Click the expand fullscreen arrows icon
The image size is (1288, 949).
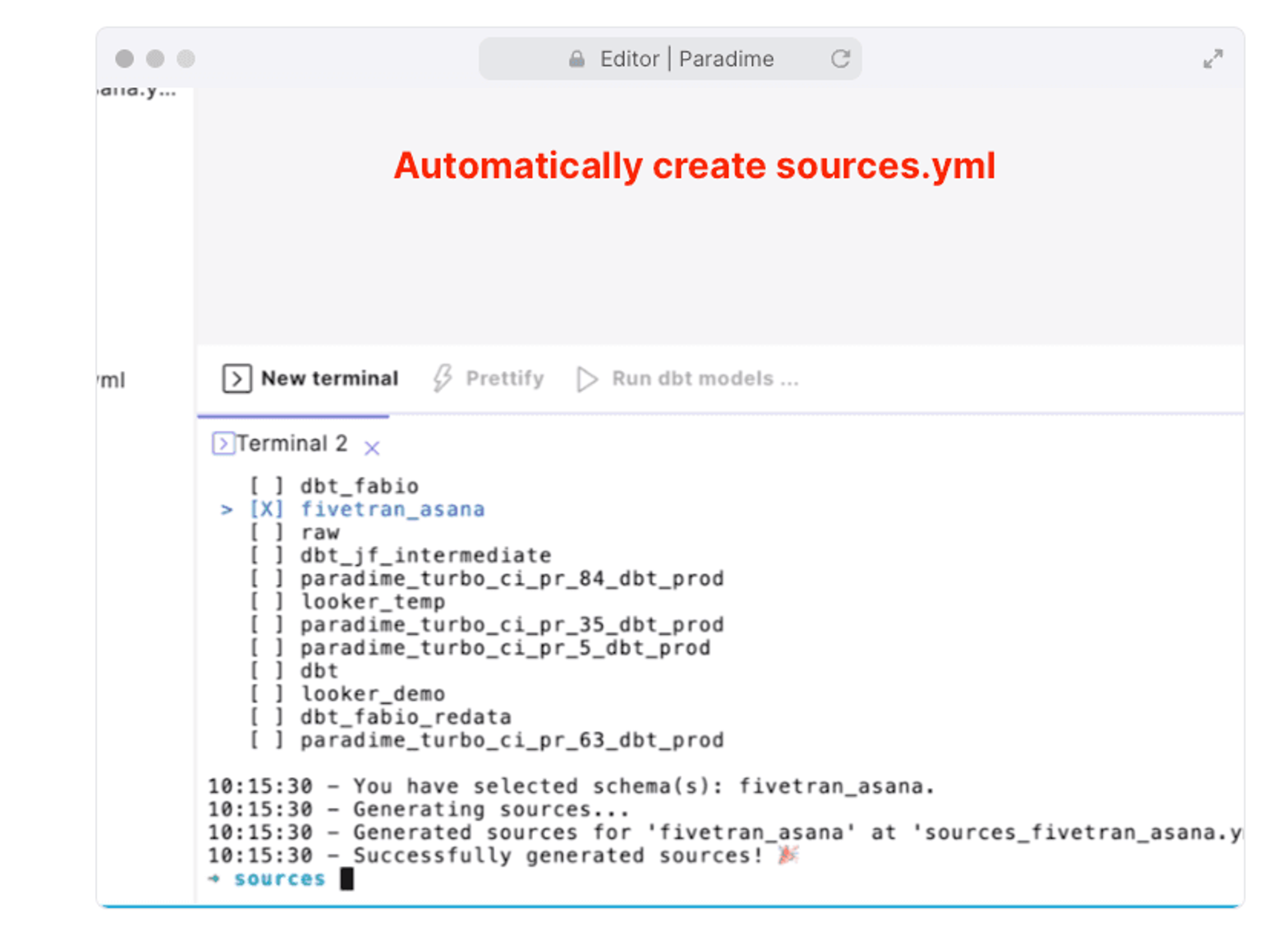[x=1213, y=59]
